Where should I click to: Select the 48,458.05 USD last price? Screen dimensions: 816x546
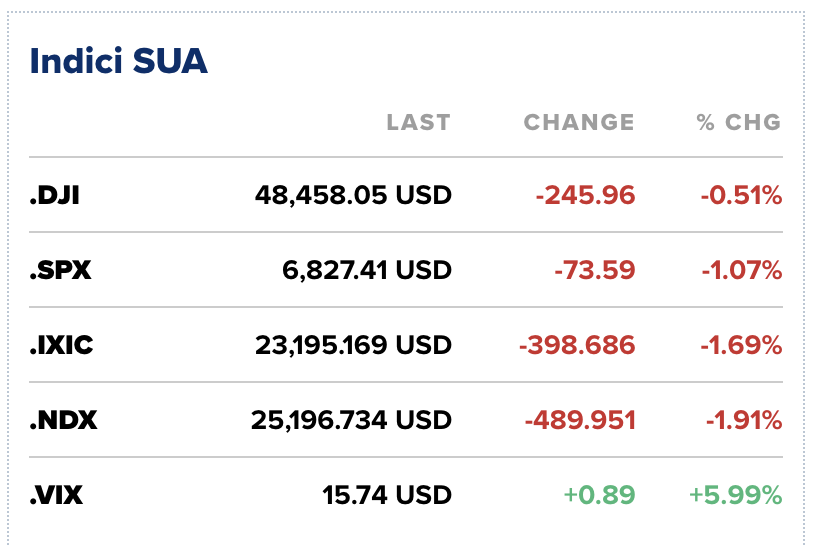point(353,195)
